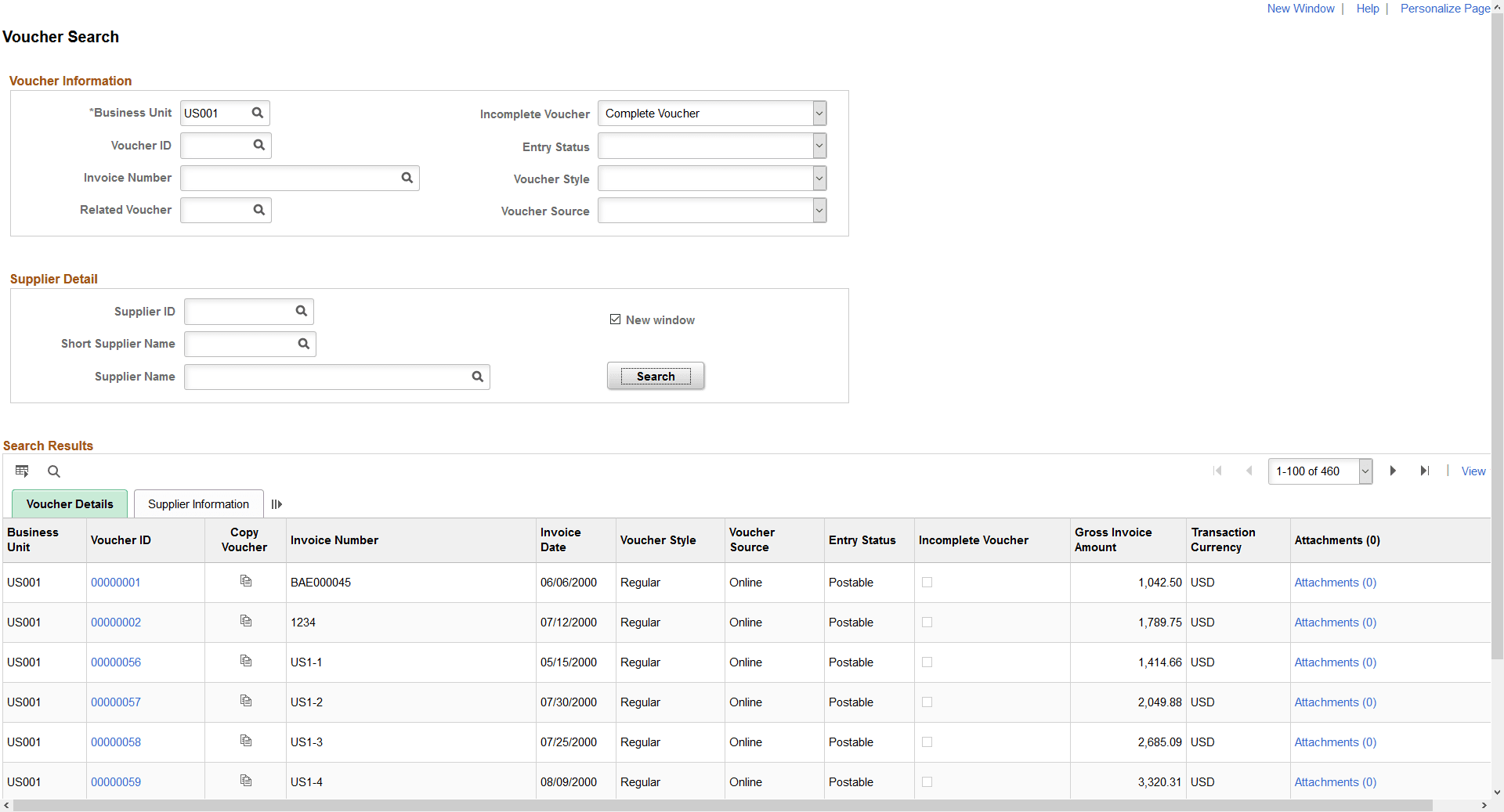Toggle Incomplete Voucher checkbox on voucher 00000057
This screenshot has height=812, width=1504.
[x=927, y=702]
